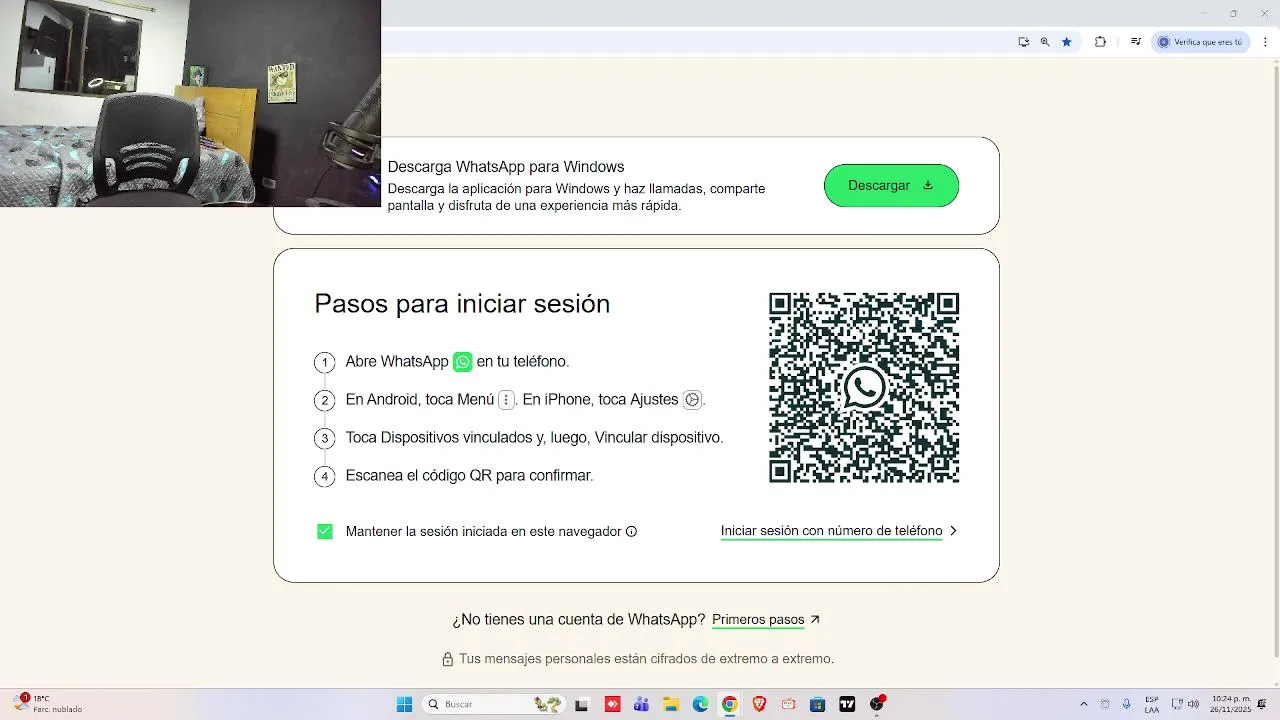Open the Chrome three-dot menu

1265,42
